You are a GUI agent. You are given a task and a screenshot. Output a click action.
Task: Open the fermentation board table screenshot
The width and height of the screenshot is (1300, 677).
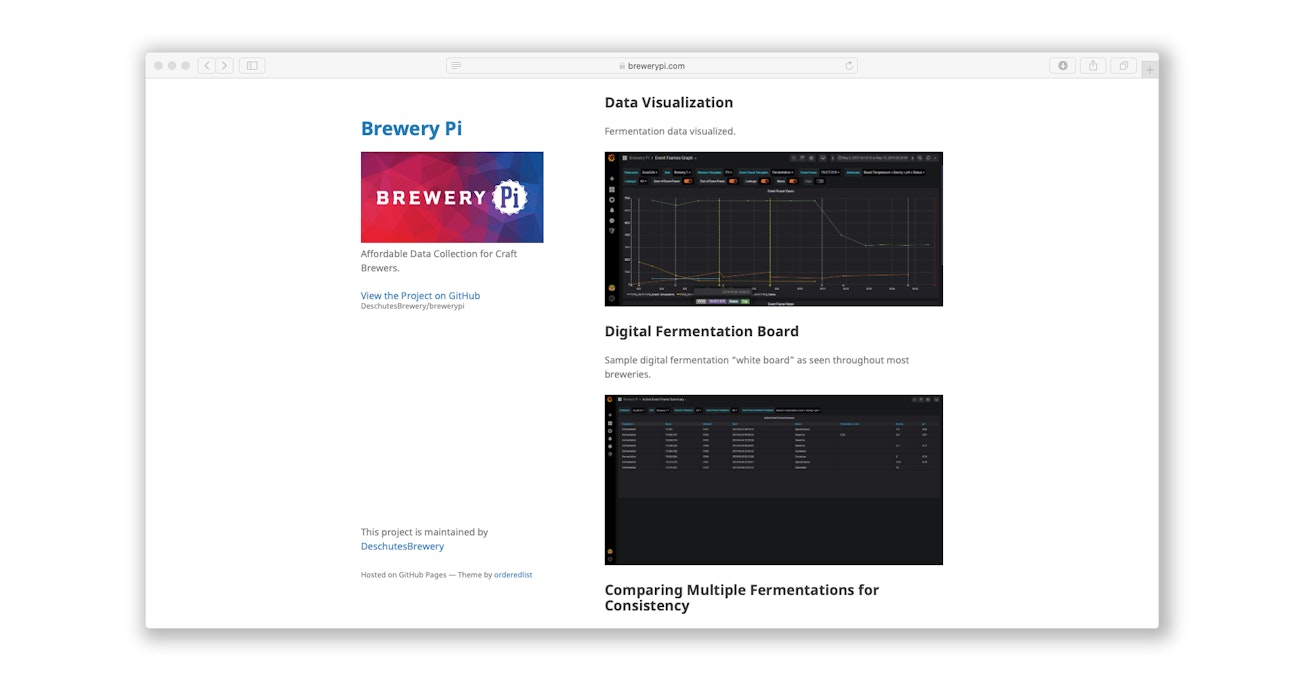(773, 480)
